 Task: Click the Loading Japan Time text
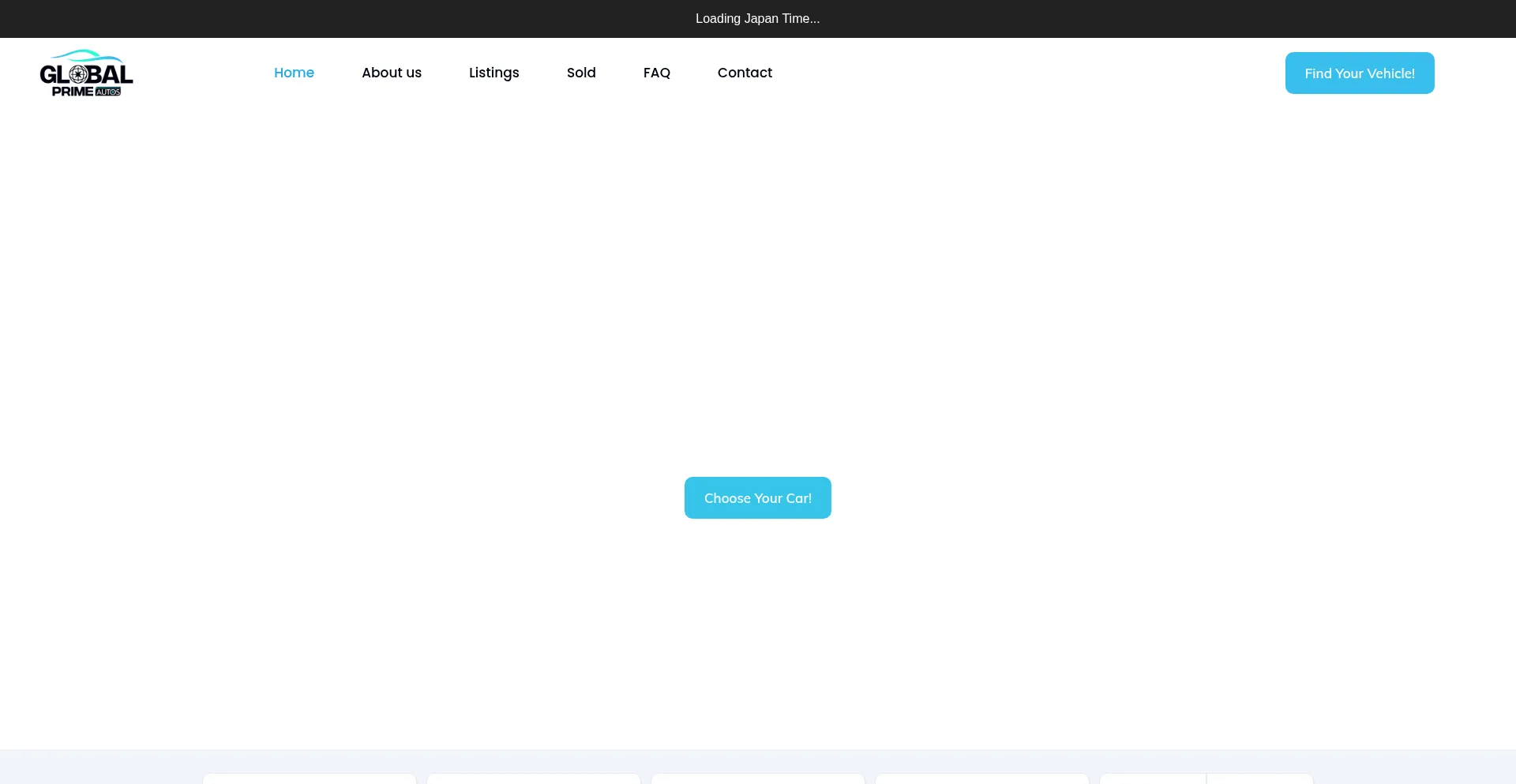pos(757,19)
